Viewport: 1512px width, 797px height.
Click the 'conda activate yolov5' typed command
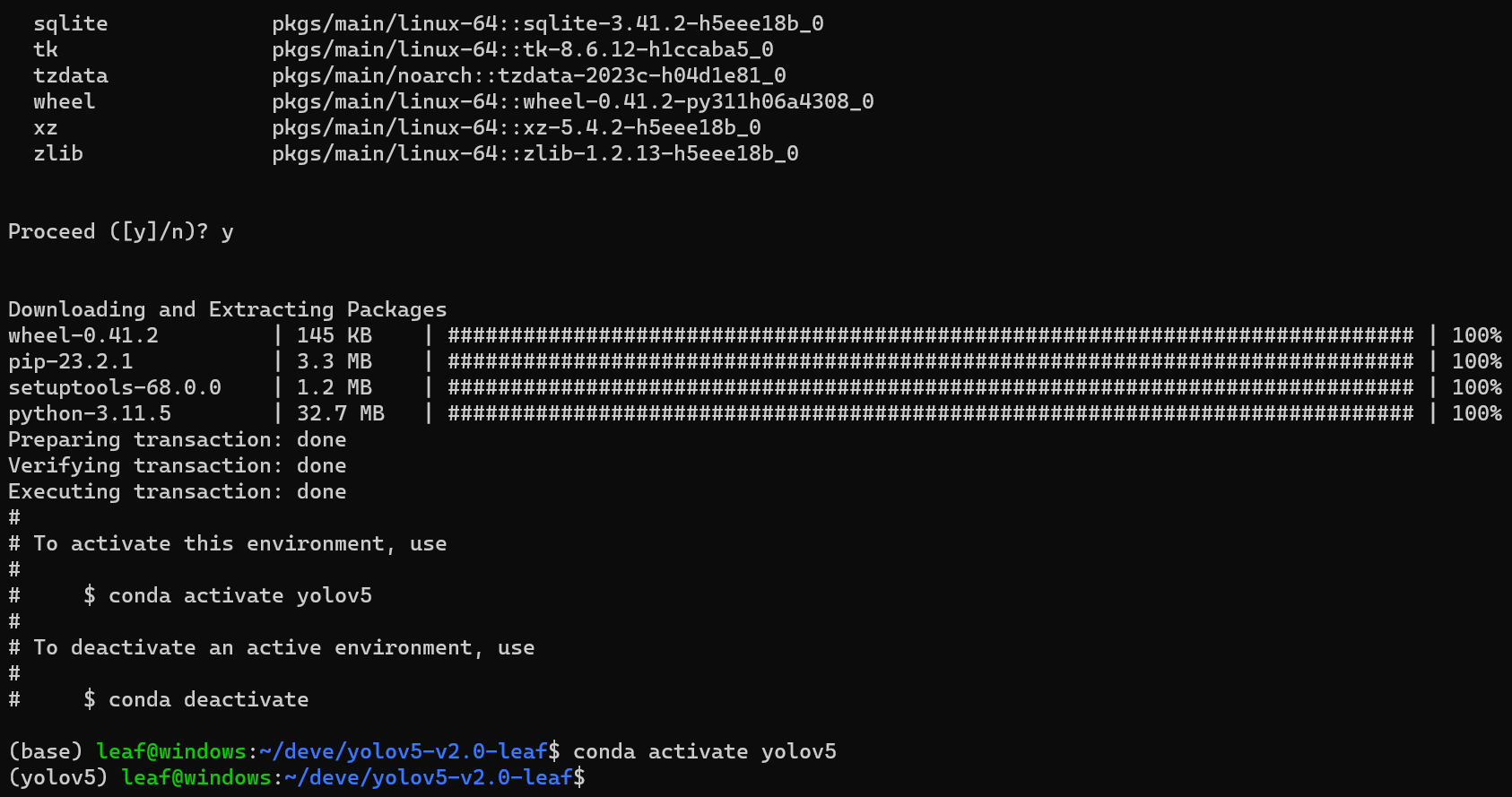tap(705, 751)
